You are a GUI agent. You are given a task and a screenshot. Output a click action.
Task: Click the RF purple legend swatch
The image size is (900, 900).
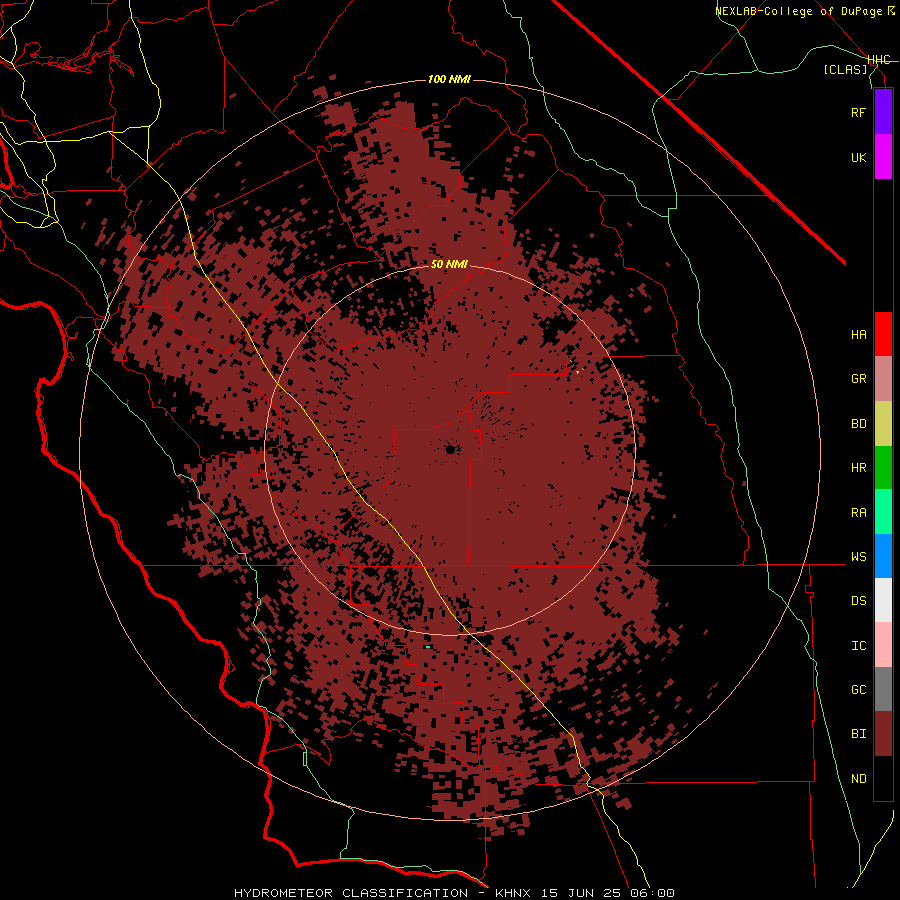coord(883,112)
